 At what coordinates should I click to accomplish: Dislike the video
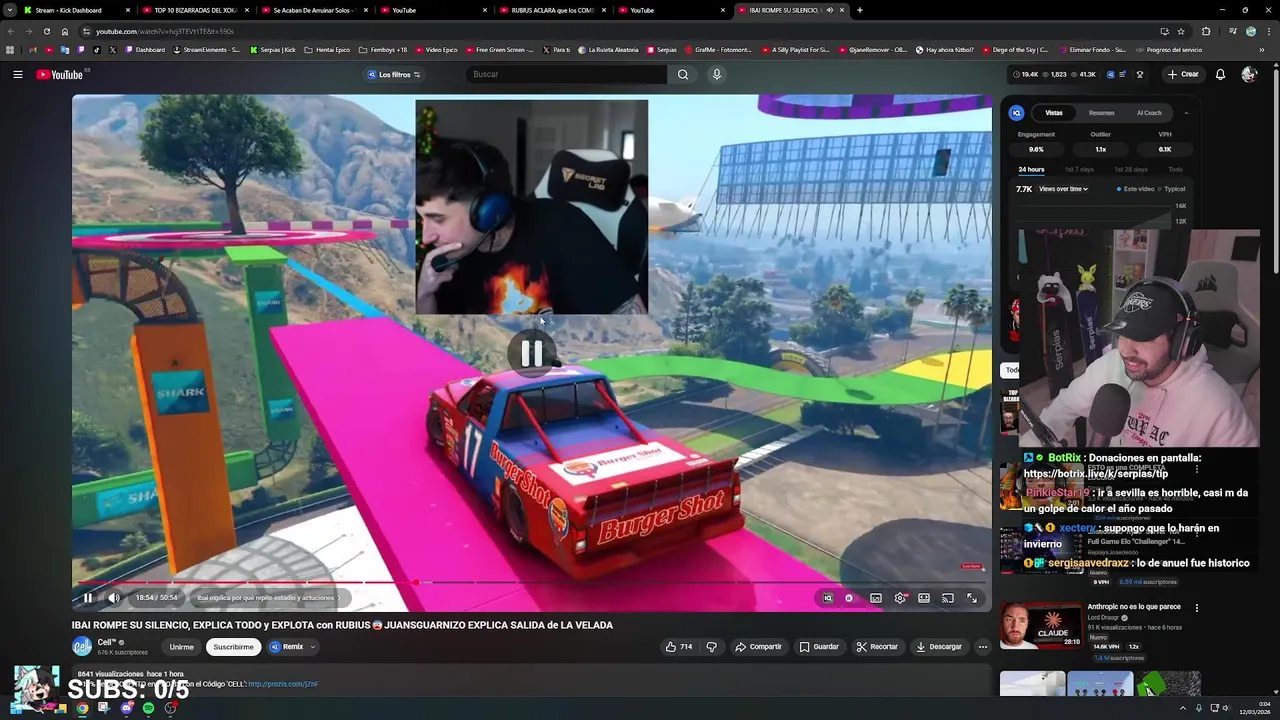point(712,647)
